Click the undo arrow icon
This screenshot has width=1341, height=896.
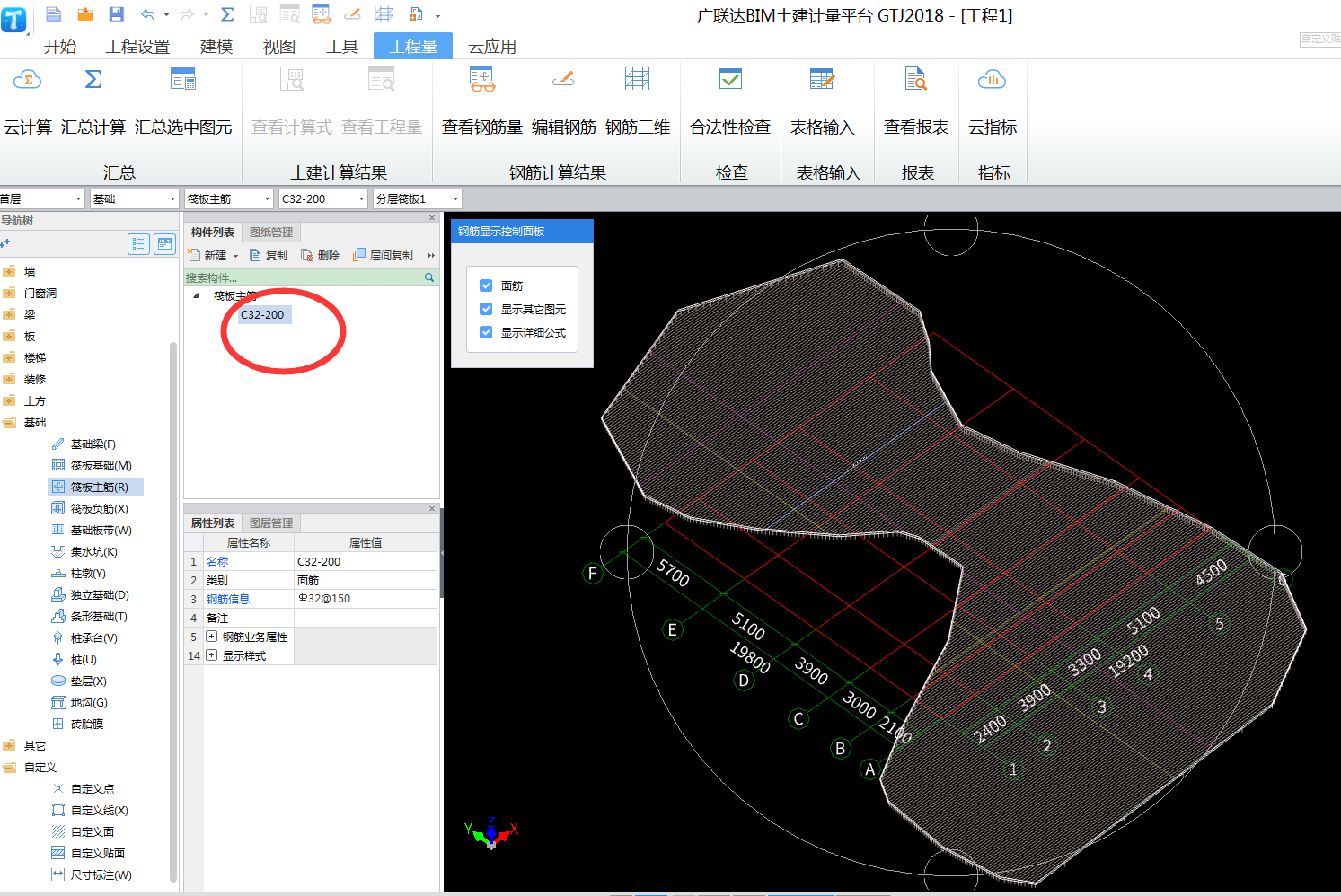point(148,14)
